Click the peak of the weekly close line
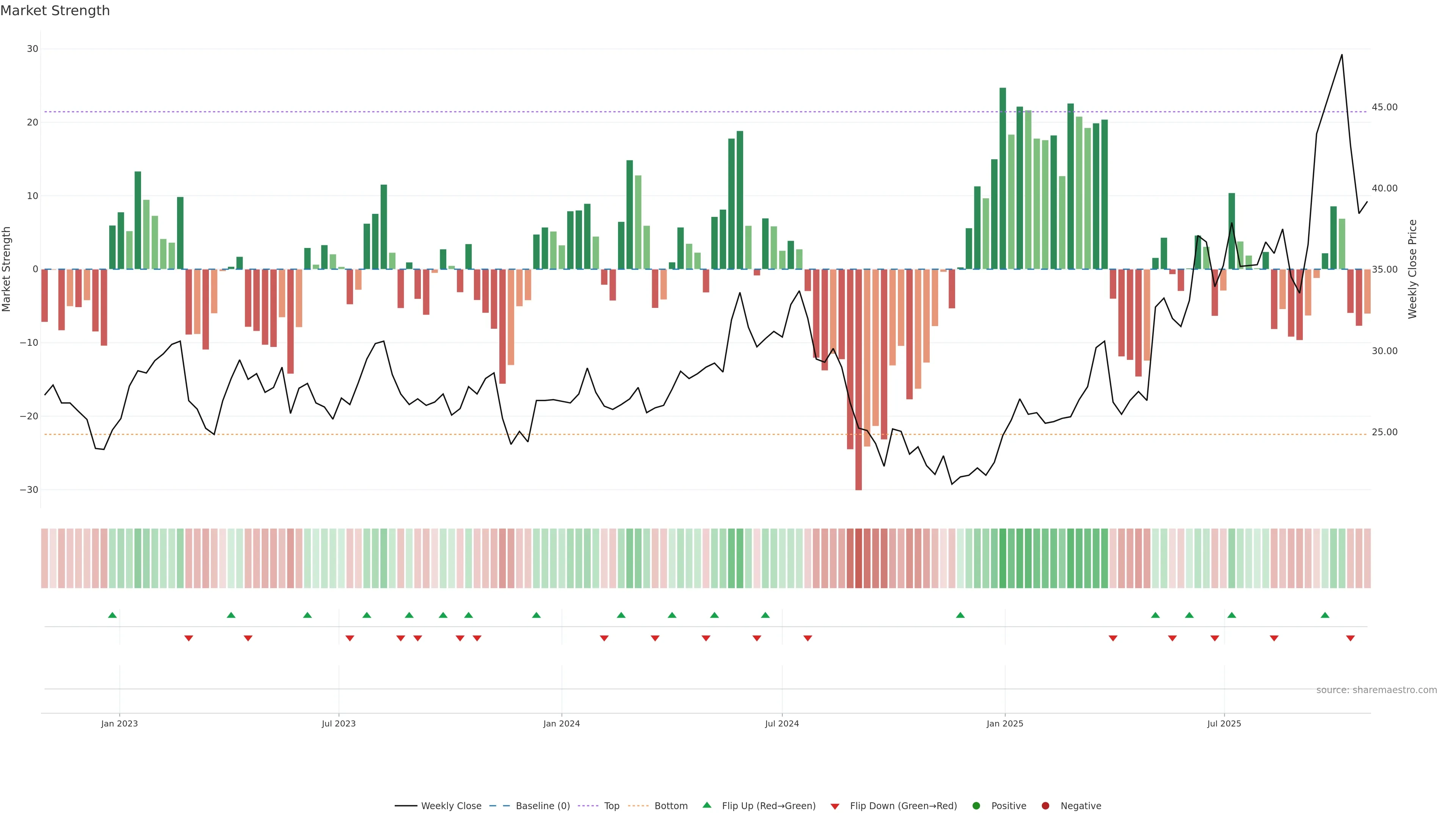 pyautogui.click(x=1342, y=55)
